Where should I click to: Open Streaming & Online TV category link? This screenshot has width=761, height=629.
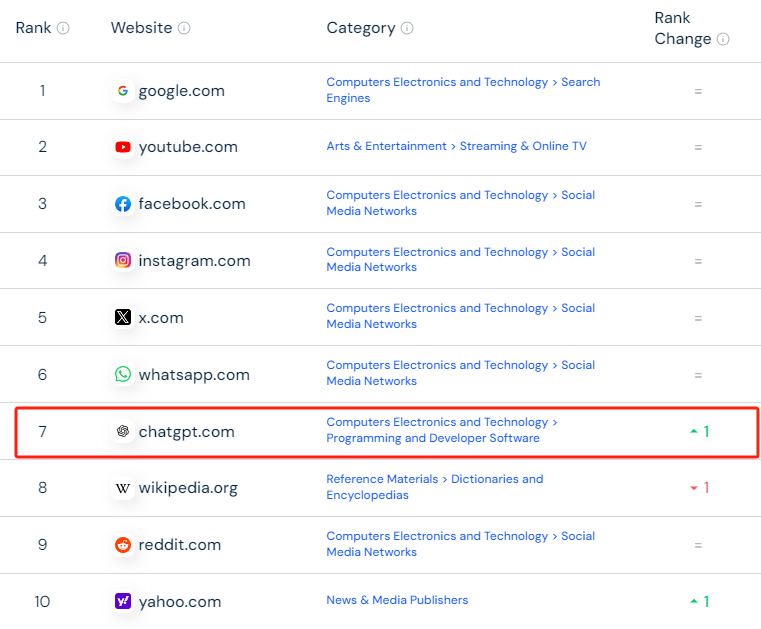(523, 146)
